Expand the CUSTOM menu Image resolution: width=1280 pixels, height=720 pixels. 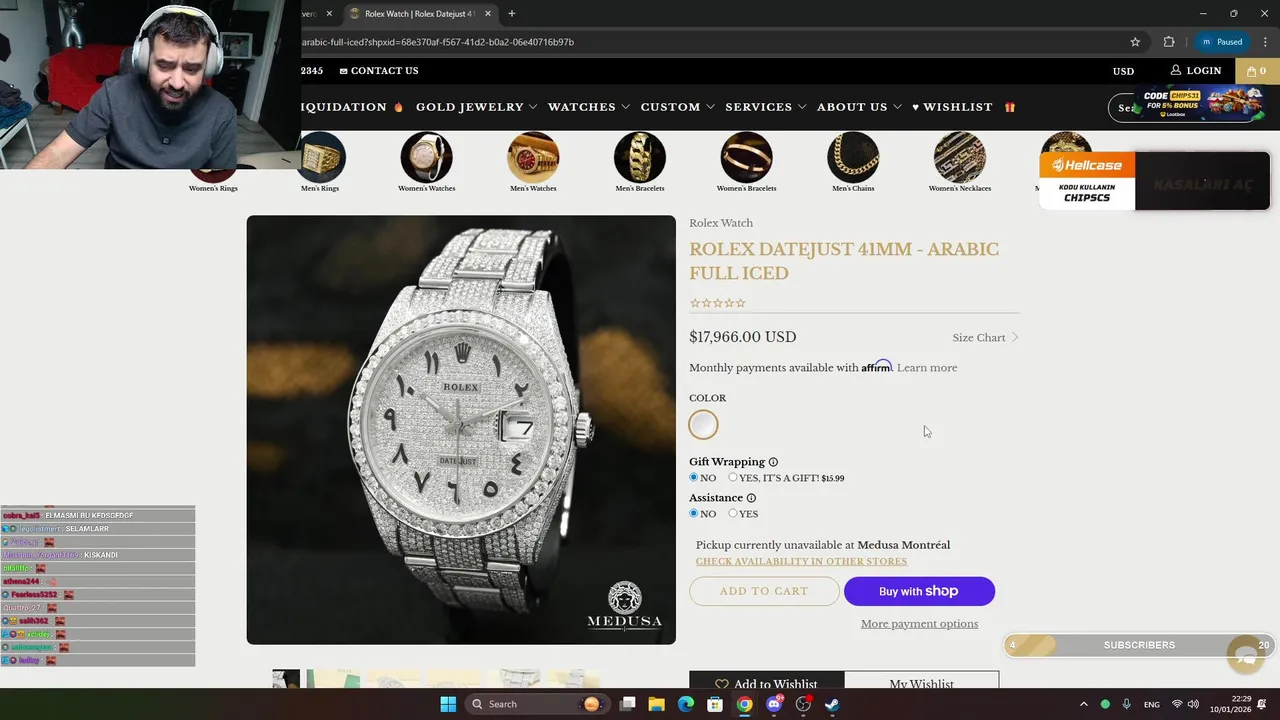[678, 107]
